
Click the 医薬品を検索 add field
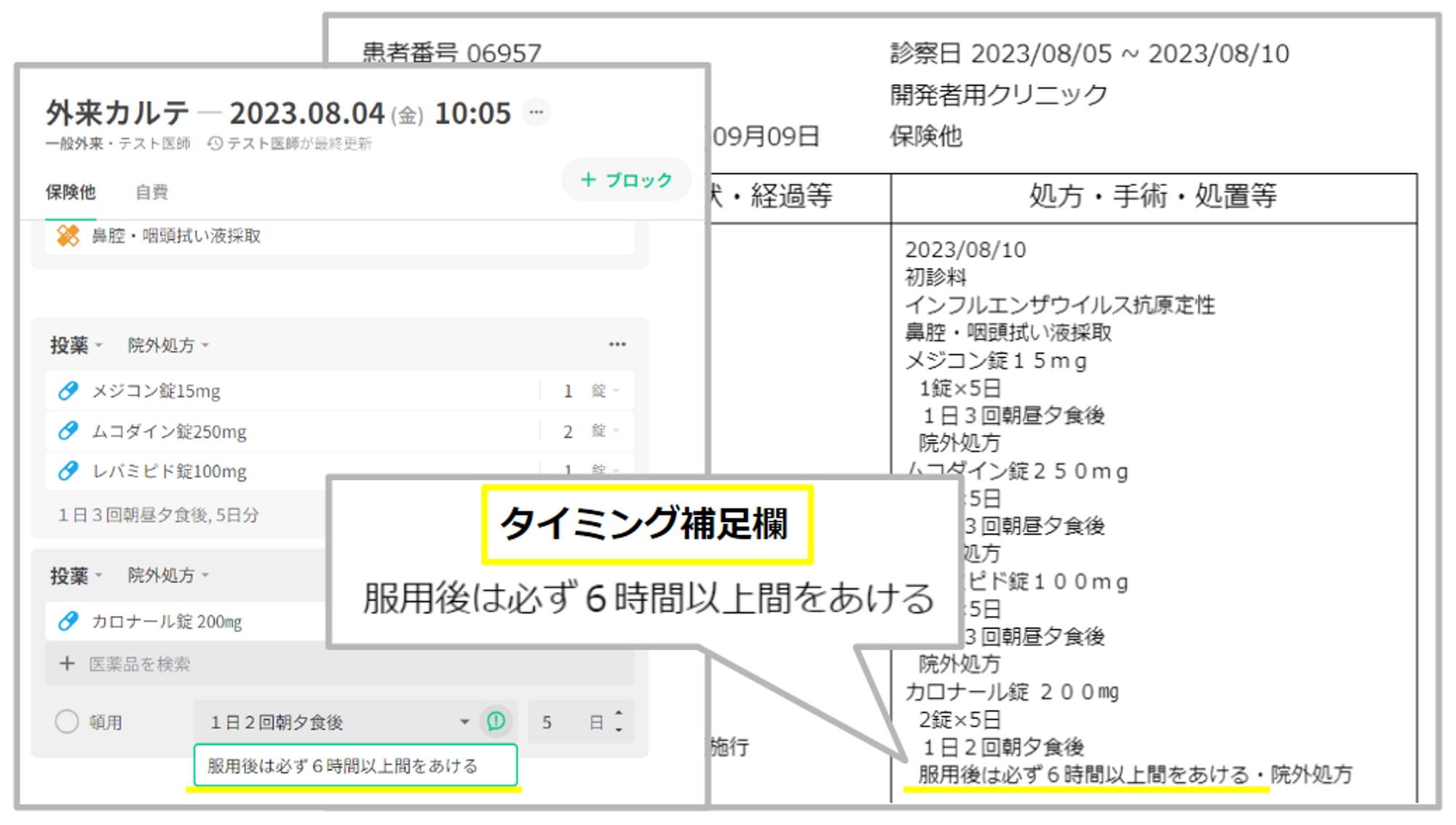pos(138,663)
